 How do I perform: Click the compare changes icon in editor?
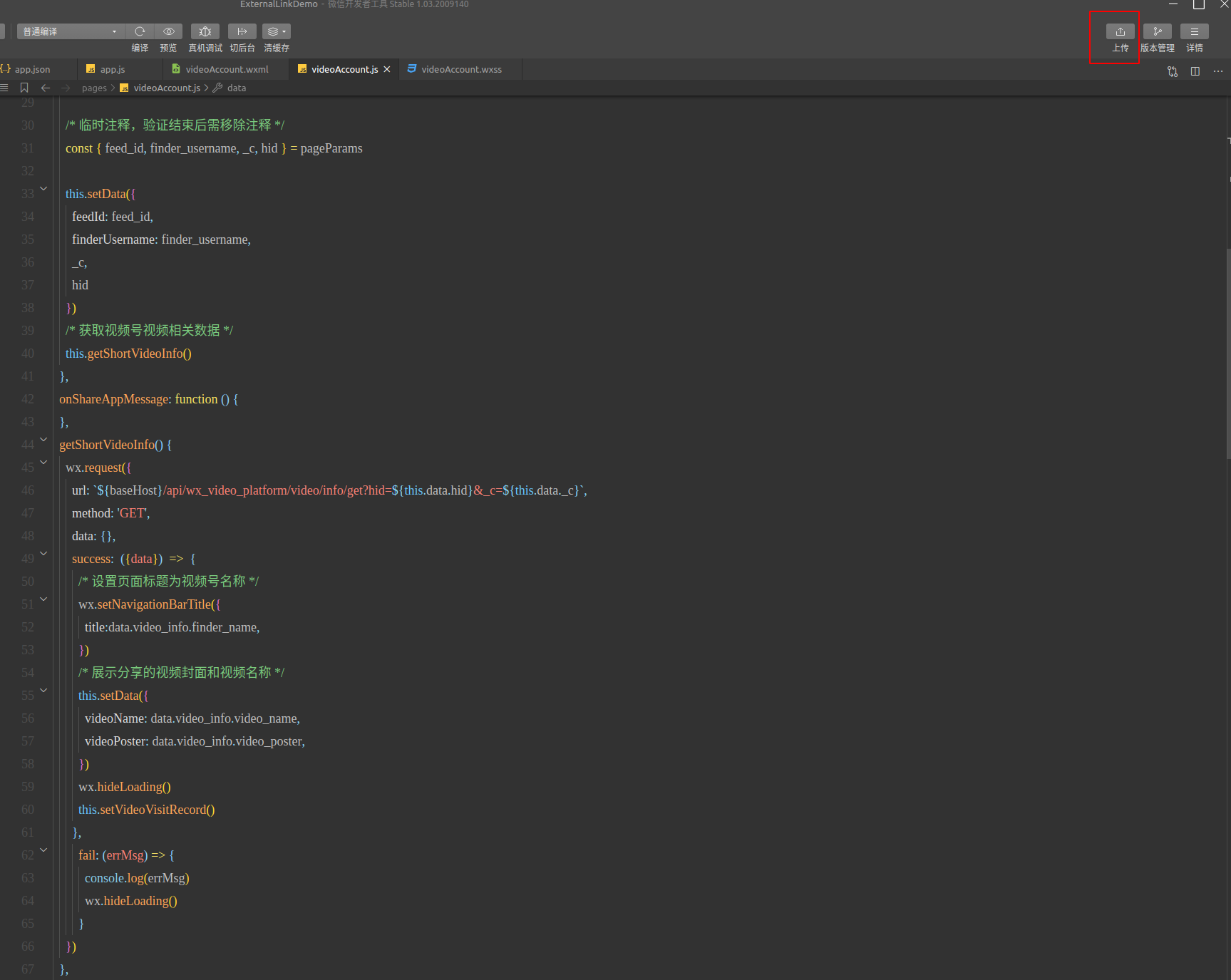[x=1173, y=71]
